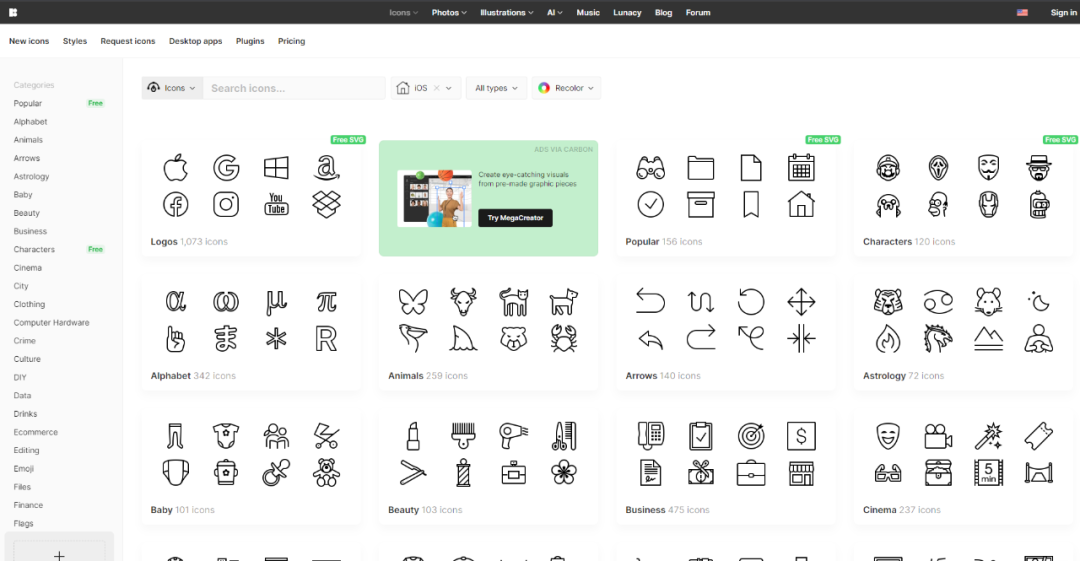Click the Apple logo icon
Viewport: 1080px width, 561px height.
(x=176, y=167)
